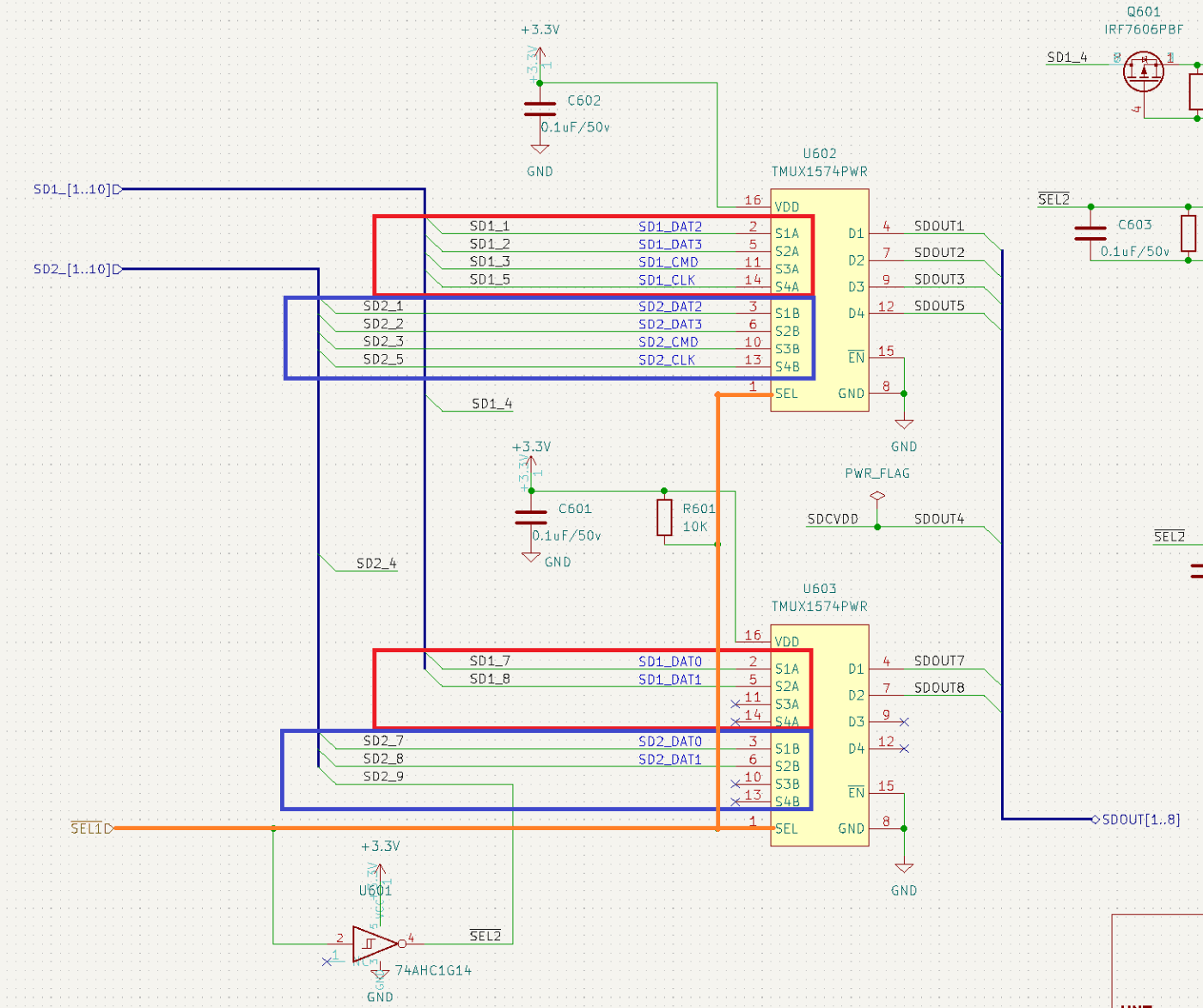Click the no-connect X on U603 pin 11
Screen dimensions: 1203x1008
735,705
